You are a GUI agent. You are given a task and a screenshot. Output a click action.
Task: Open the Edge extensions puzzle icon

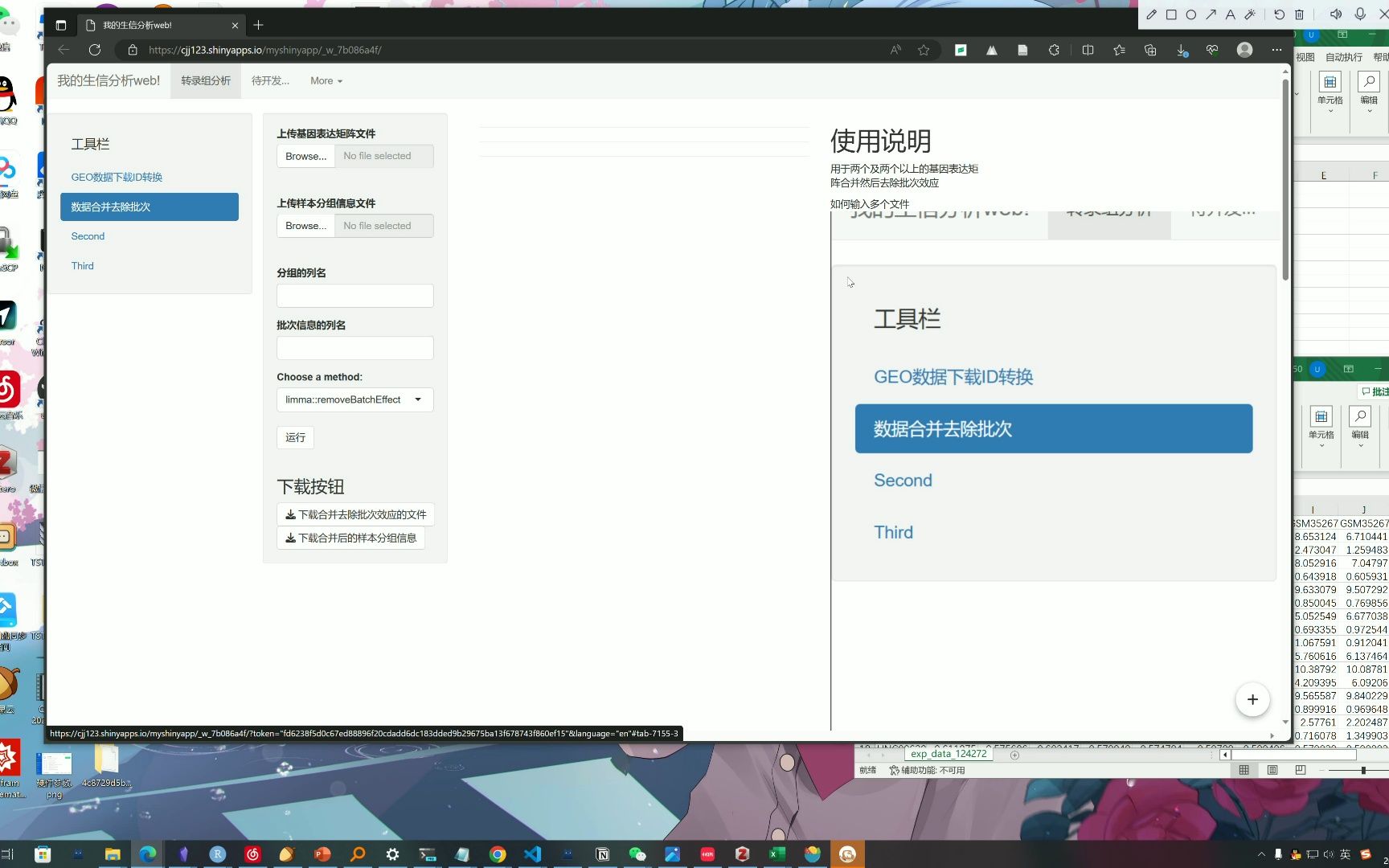pos(1054,50)
